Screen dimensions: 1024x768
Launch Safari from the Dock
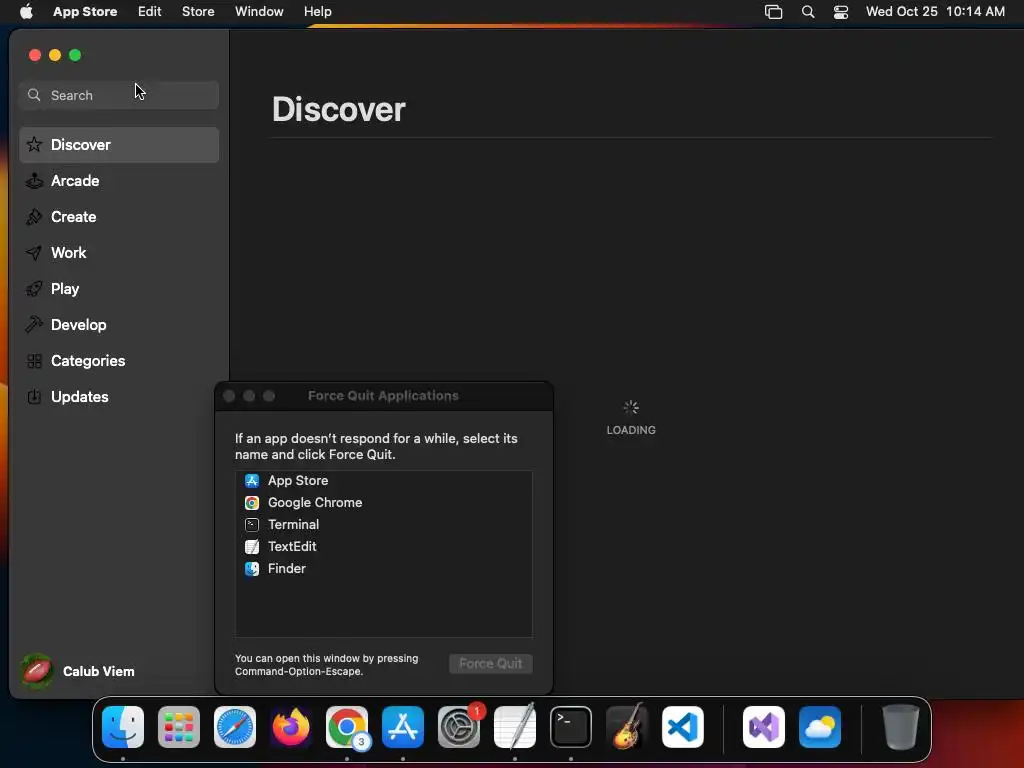(x=235, y=727)
